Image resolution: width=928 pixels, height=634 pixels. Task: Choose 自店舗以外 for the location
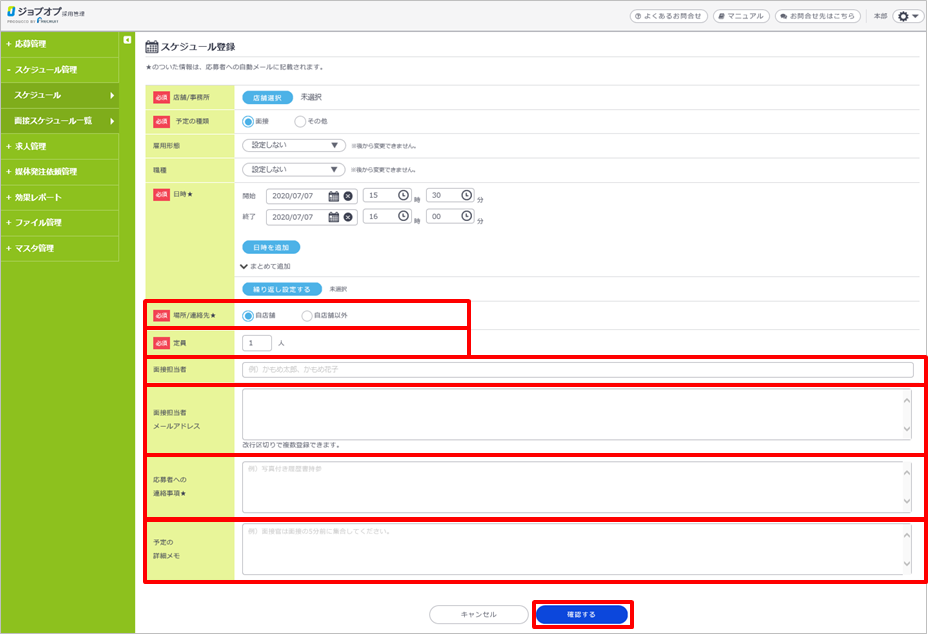coord(307,315)
